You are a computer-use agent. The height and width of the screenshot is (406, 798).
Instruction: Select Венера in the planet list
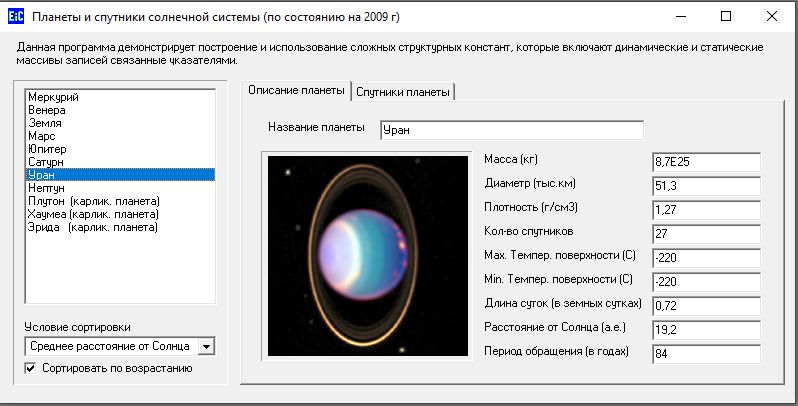[48, 110]
